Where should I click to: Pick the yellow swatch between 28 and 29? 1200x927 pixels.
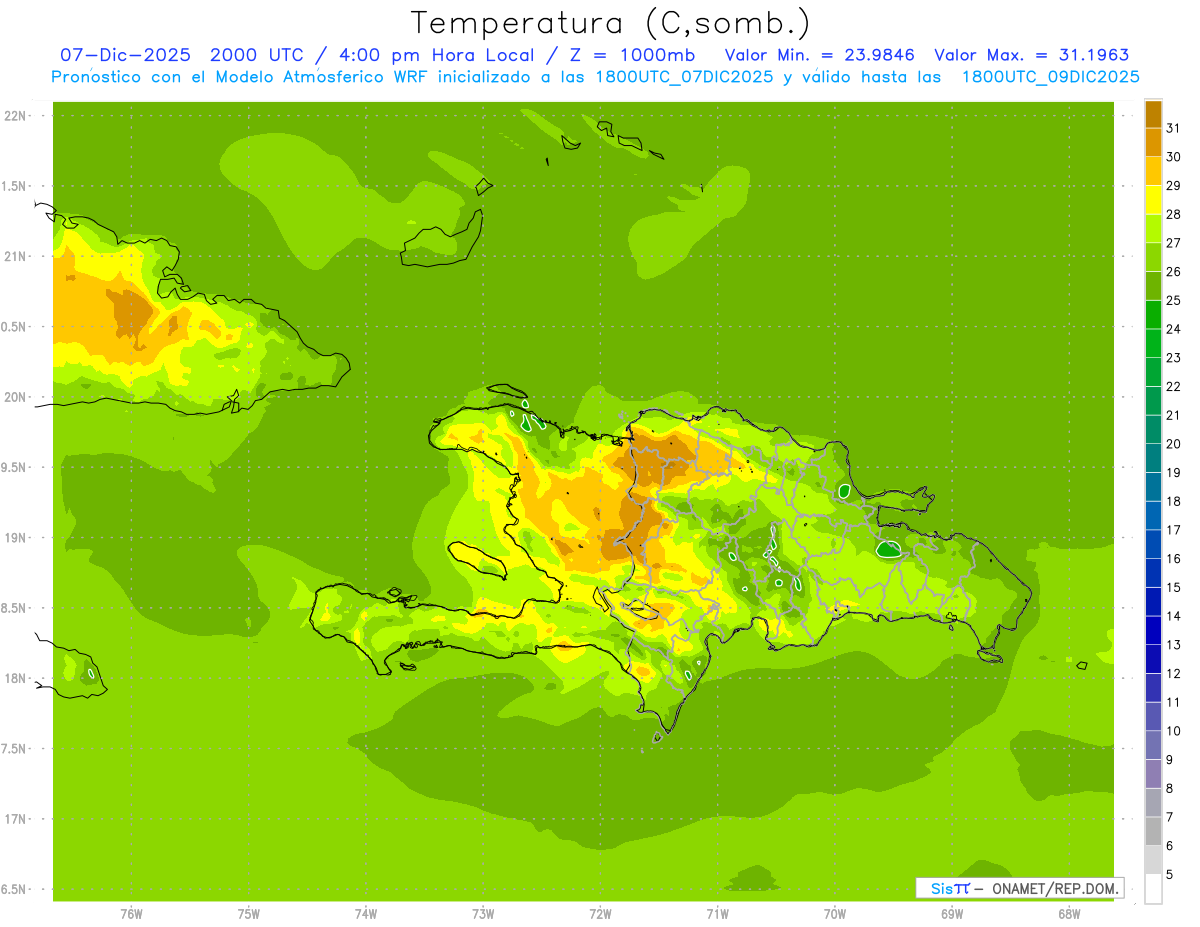coord(1153,200)
